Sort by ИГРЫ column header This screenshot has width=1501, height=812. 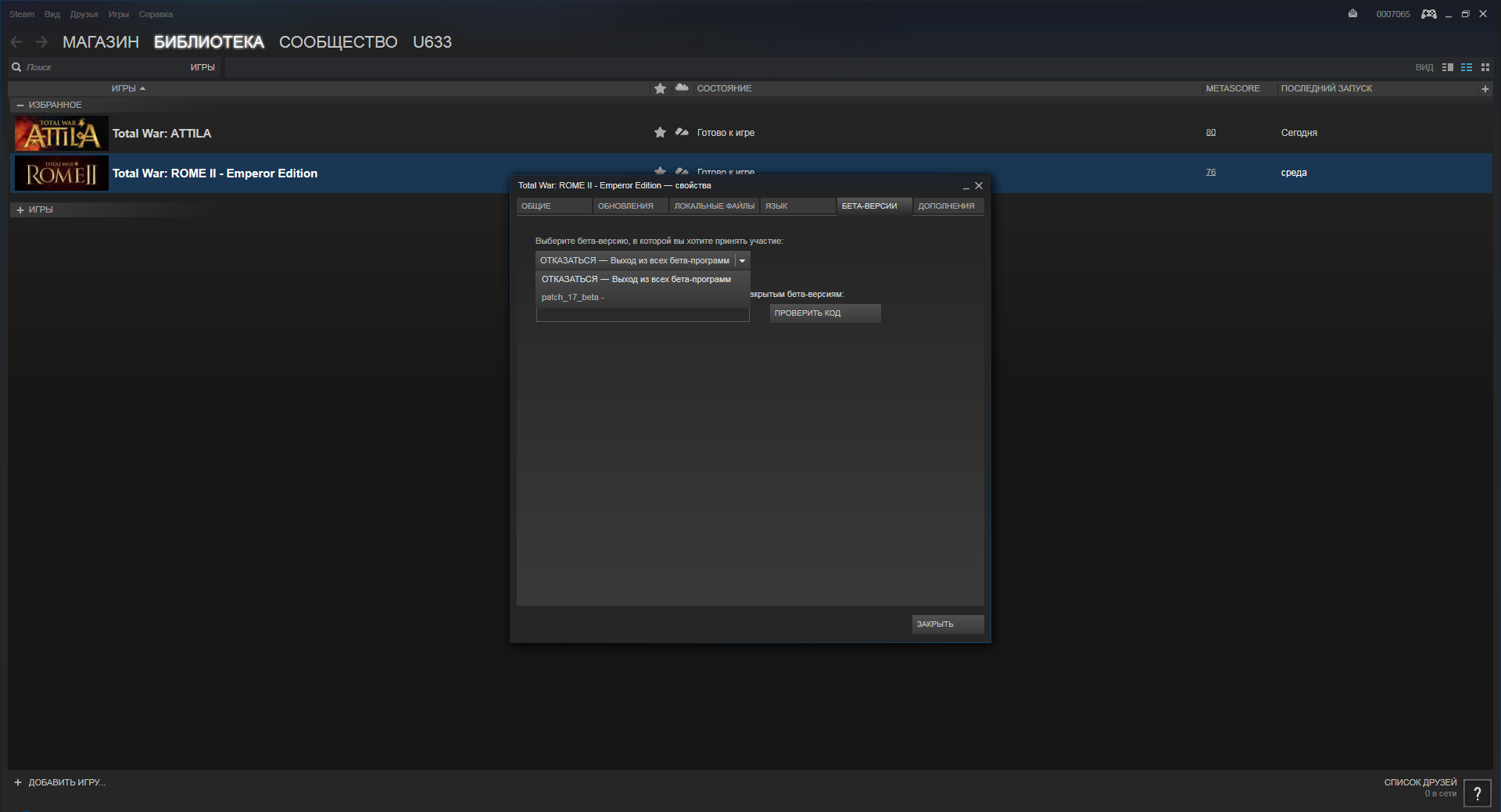128,89
